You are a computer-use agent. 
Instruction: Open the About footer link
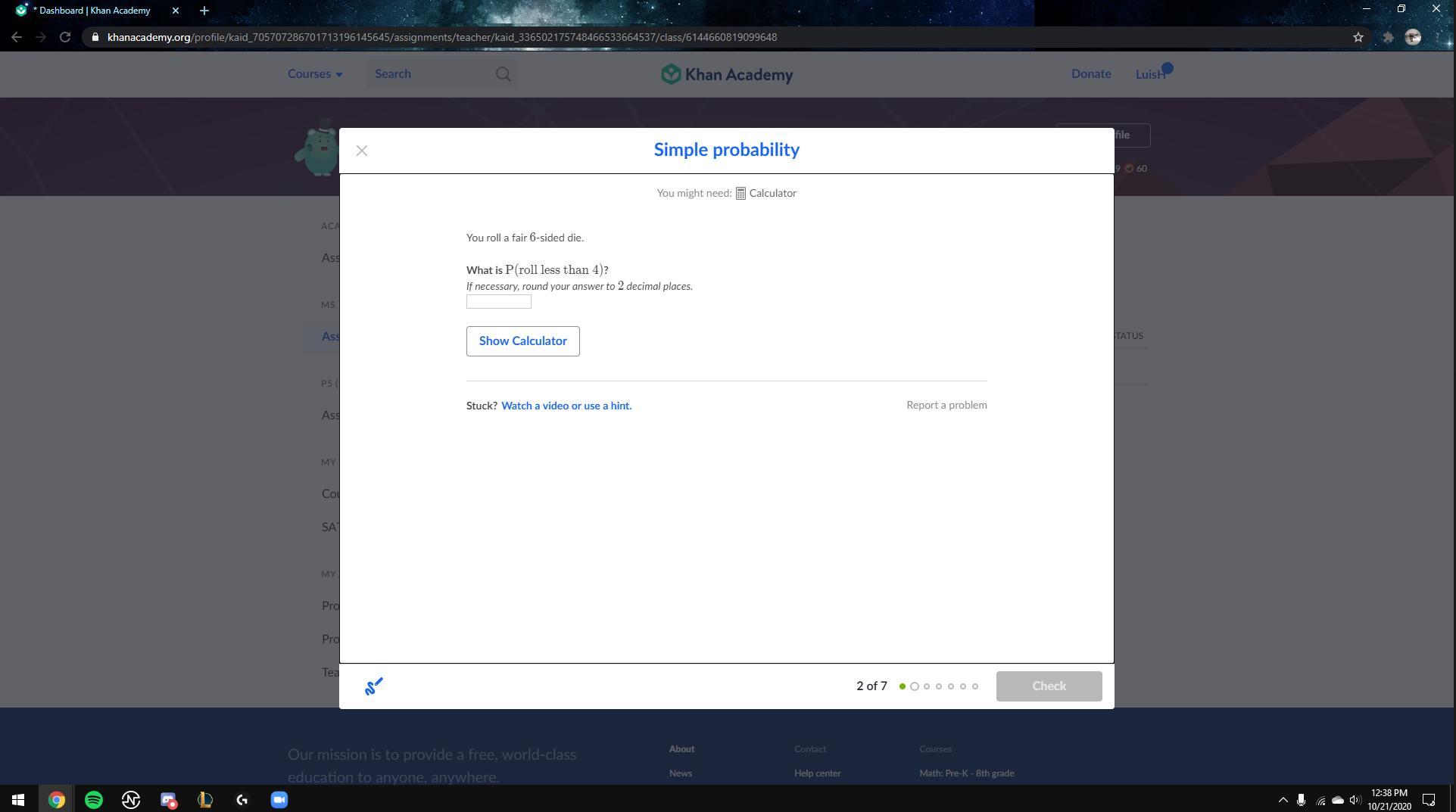681,749
